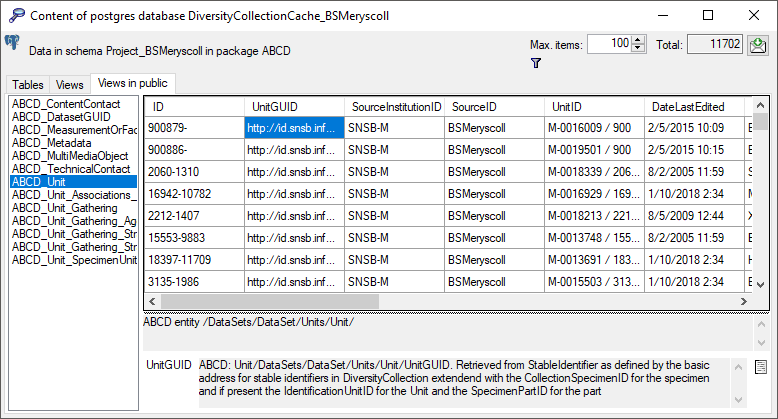Click date cell 2/5/2015 10:15

click(x=694, y=149)
